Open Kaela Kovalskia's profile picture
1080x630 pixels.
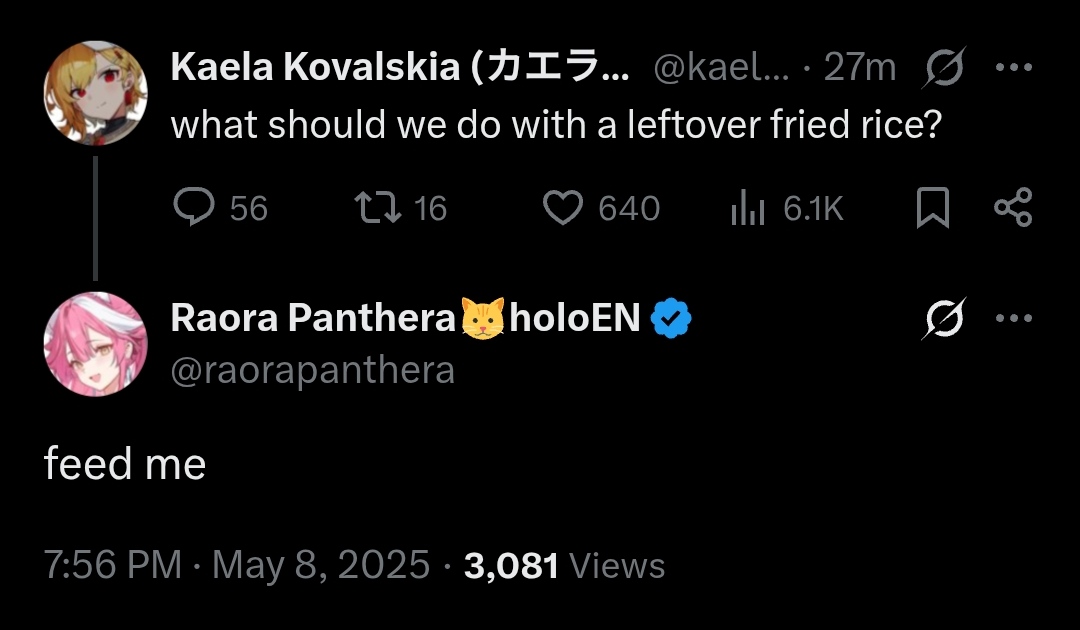(96, 92)
